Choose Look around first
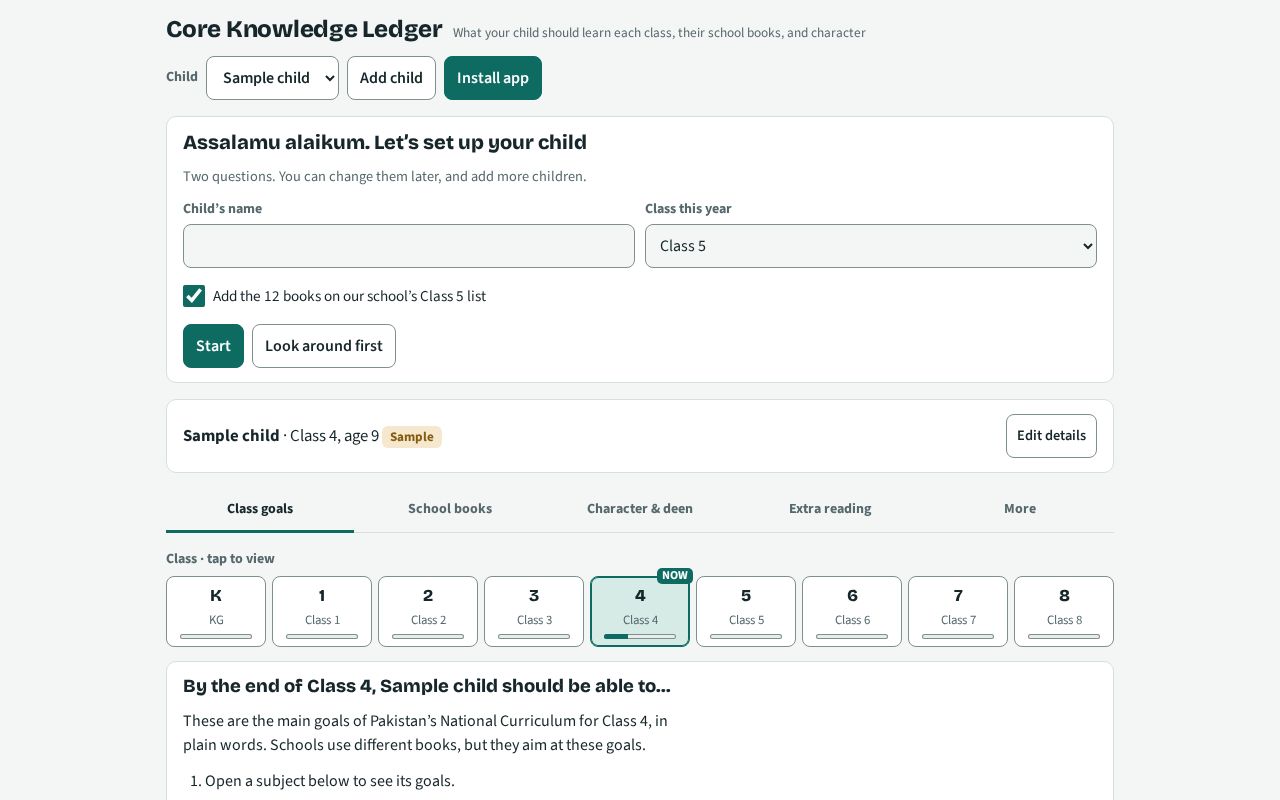This screenshot has height=800, width=1280. 324,346
